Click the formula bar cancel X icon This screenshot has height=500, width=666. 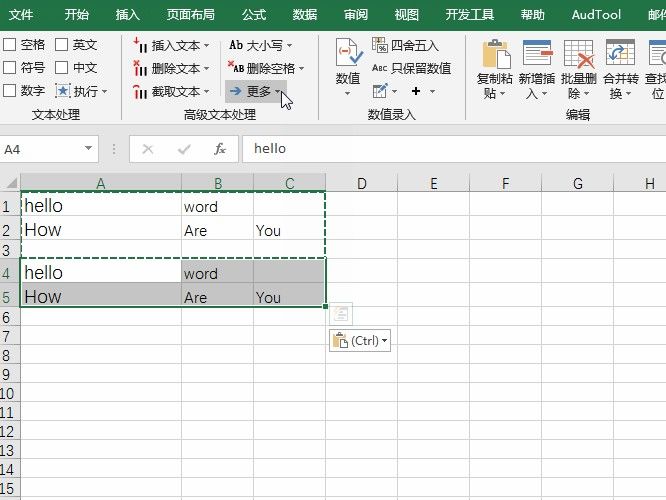pos(148,149)
